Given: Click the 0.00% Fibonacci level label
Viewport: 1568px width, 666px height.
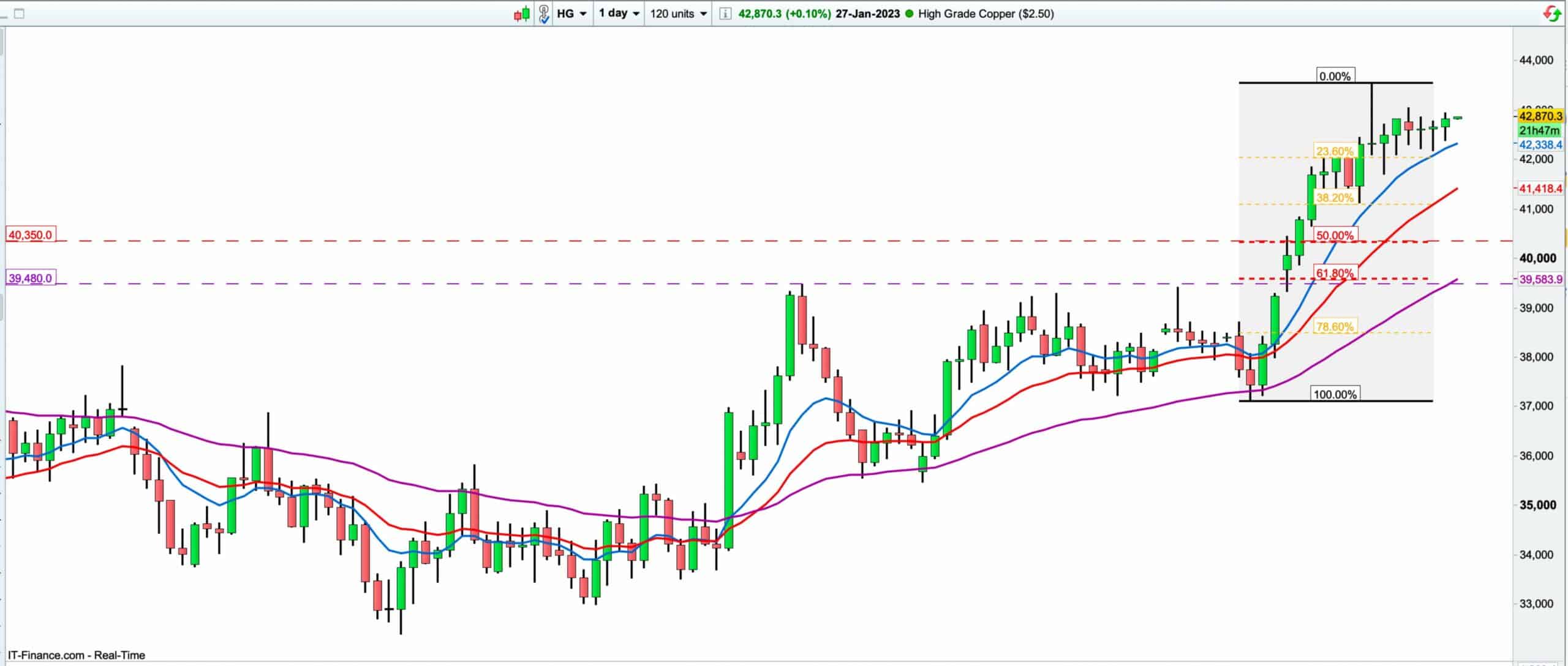Looking at the screenshot, I should 1335,77.
